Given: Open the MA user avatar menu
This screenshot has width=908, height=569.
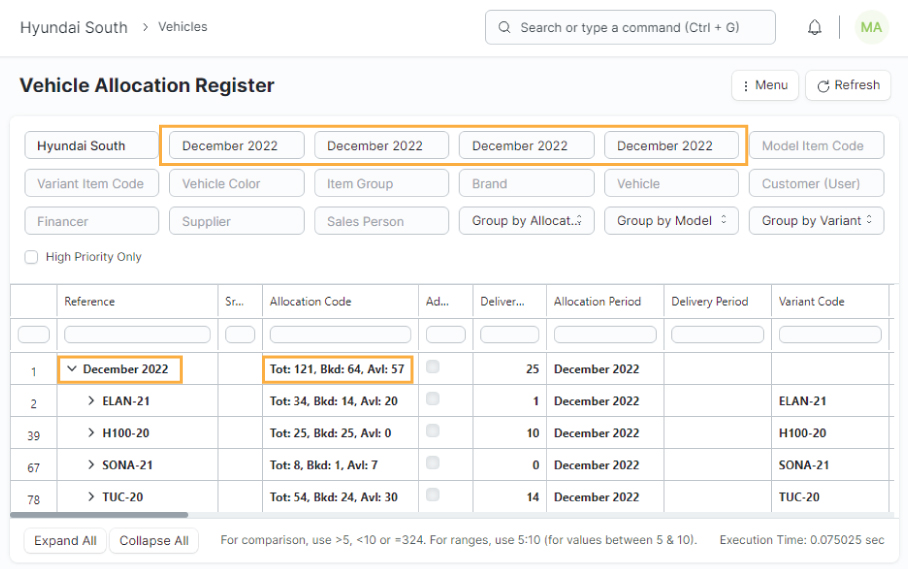Looking at the screenshot, I should [x=871, y=27].
